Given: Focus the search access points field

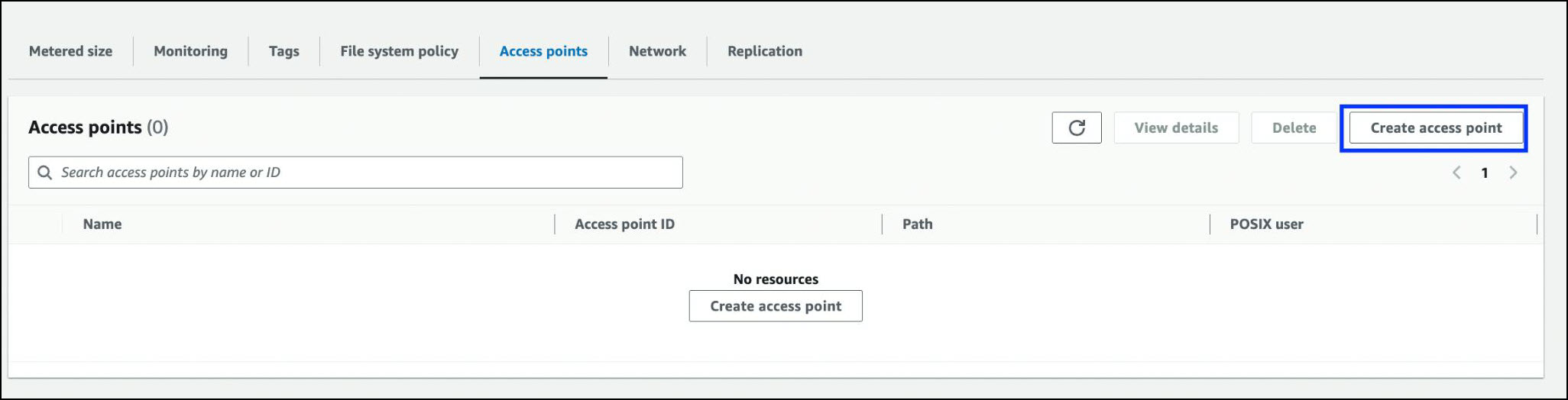Looking at the screenshot, I should coord(367,173).
